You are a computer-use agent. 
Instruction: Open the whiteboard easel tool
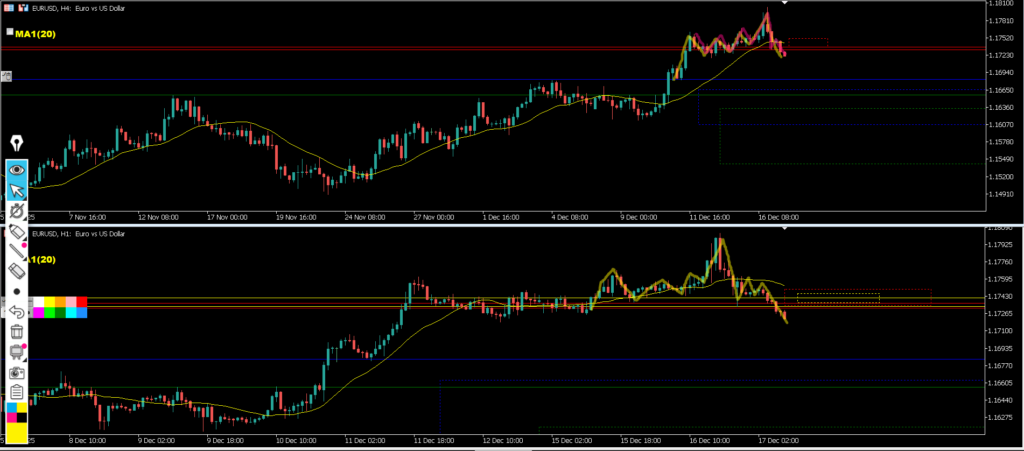point(16,352)
